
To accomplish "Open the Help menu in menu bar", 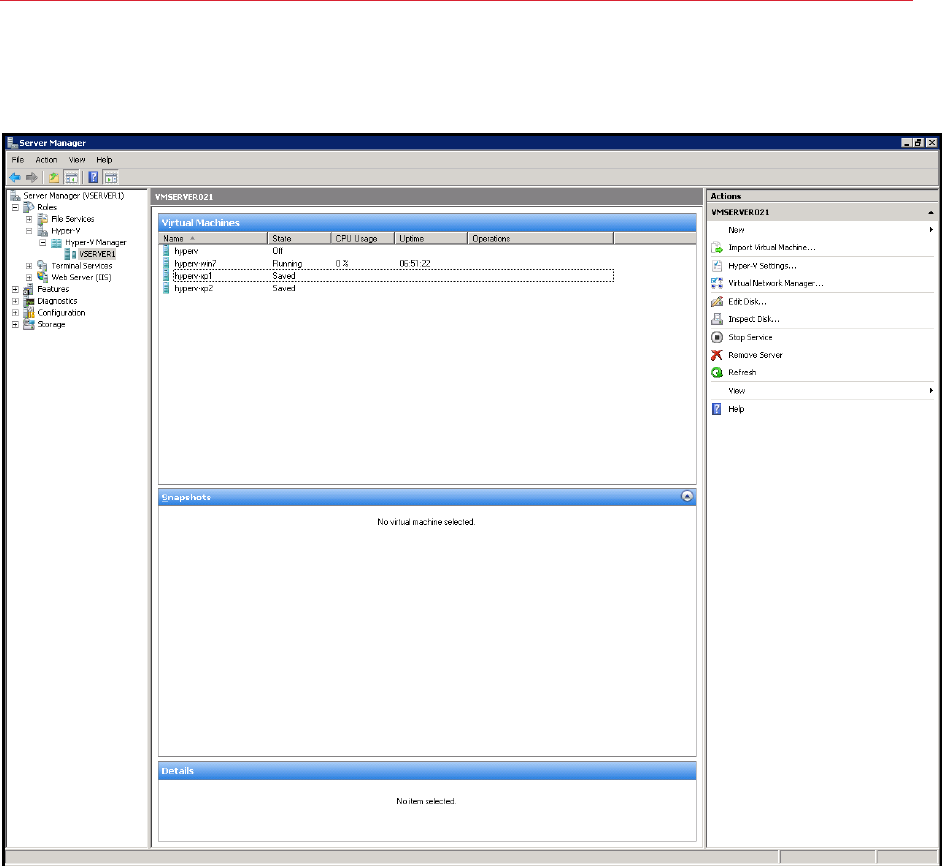I will [x=105, y=160].
